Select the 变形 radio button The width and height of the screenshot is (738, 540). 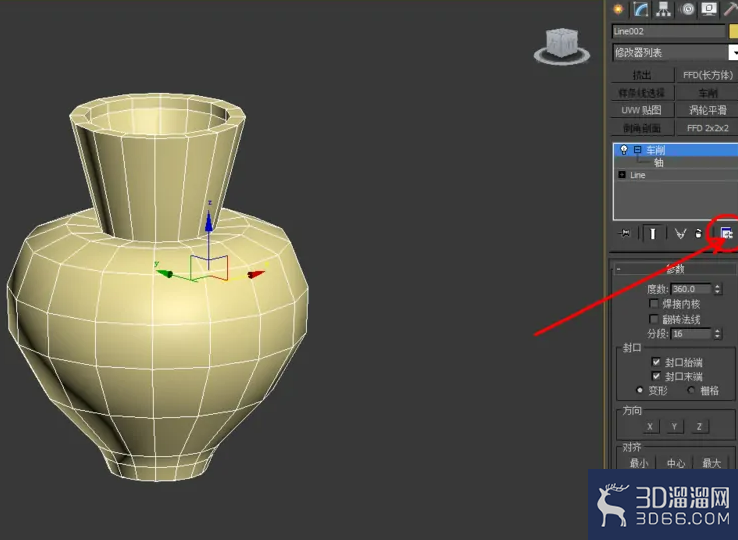[x=639, y=390]
